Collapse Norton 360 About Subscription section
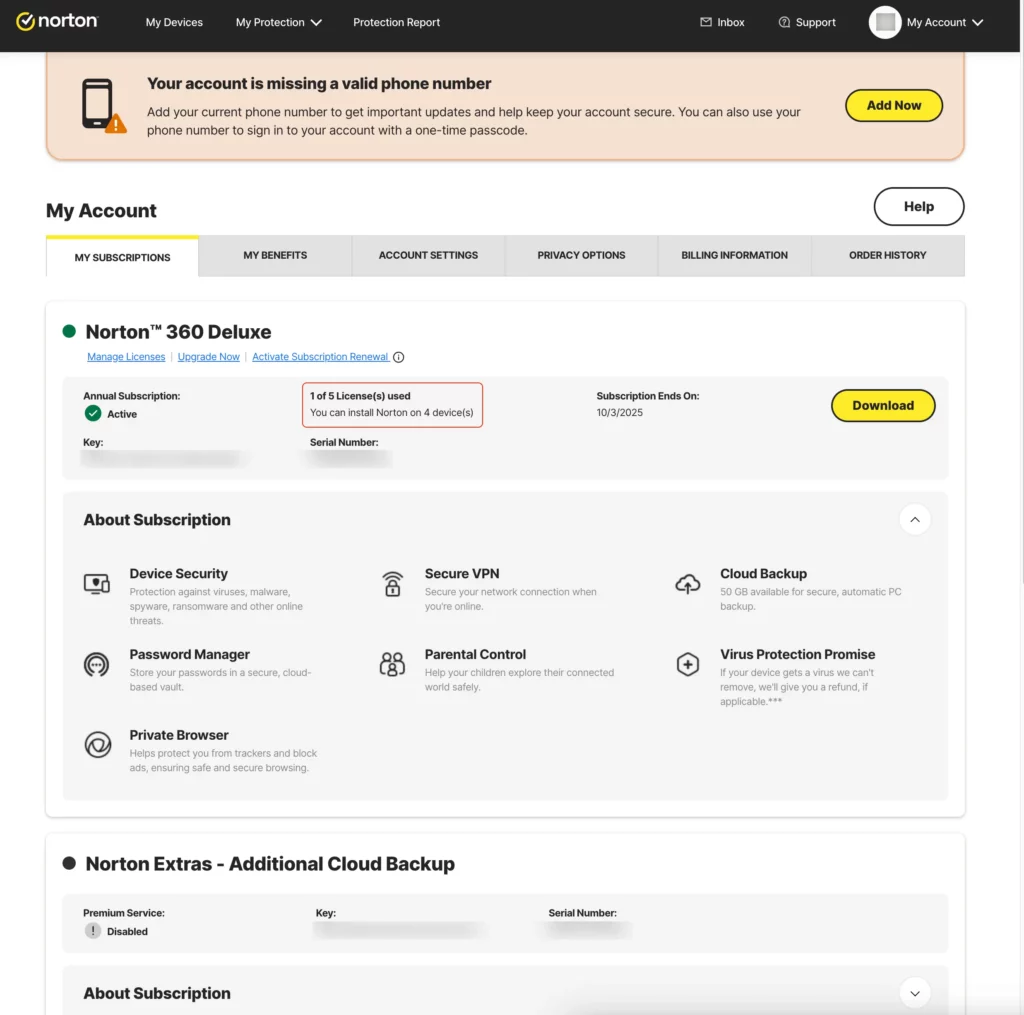 tap(915, 520)
